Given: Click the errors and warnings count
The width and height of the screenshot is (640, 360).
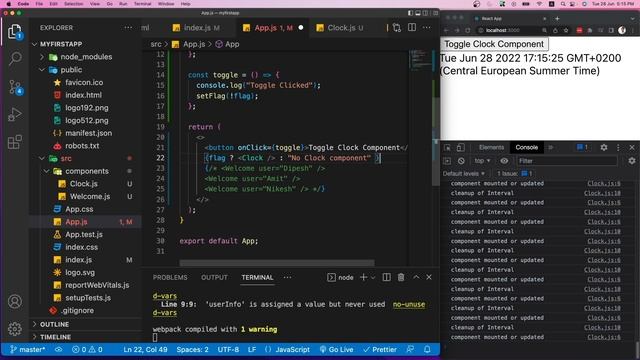Looking at the screenshot, I should [x=87, y=349].
